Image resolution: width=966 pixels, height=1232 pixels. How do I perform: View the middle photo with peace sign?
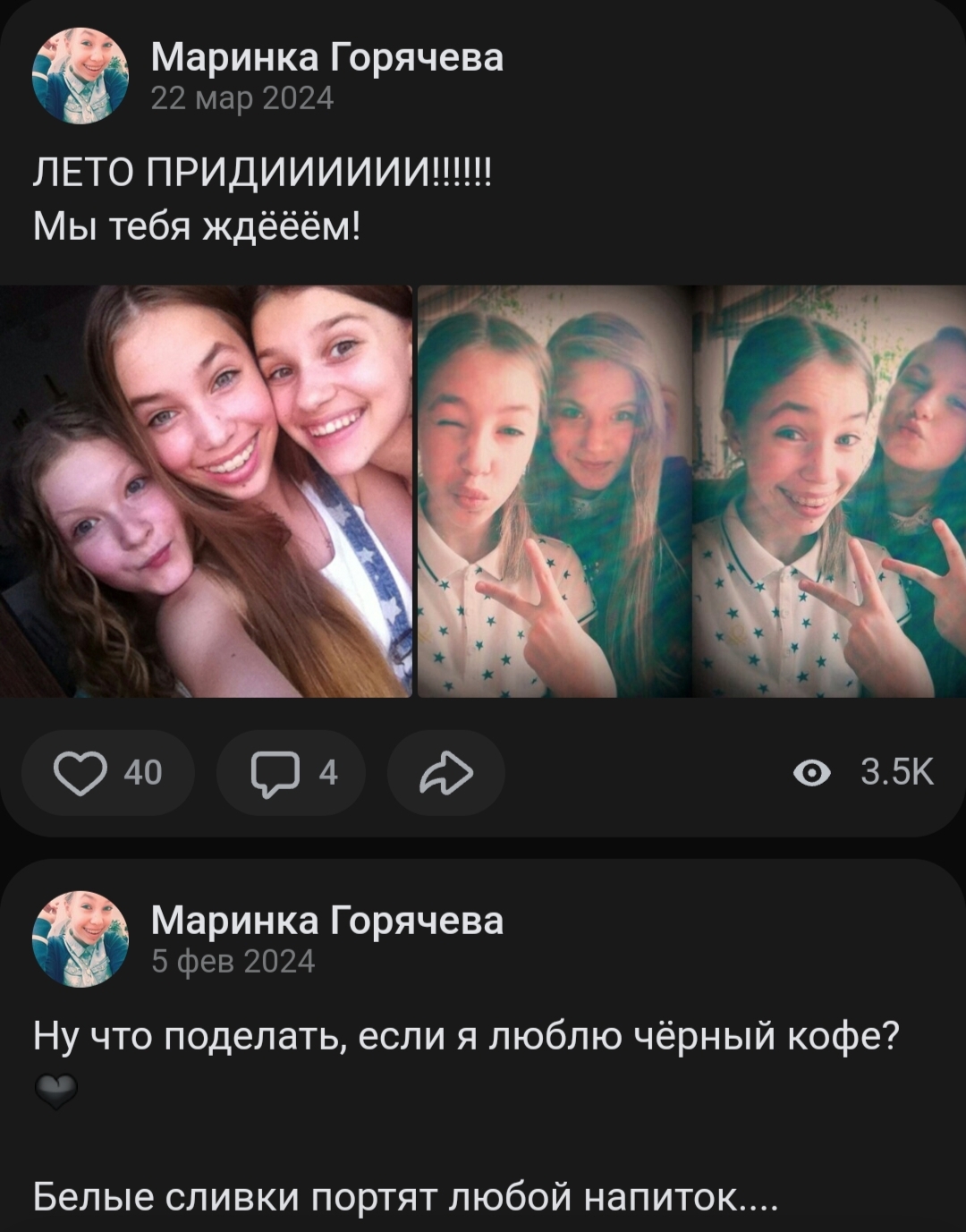coord(555,491)
